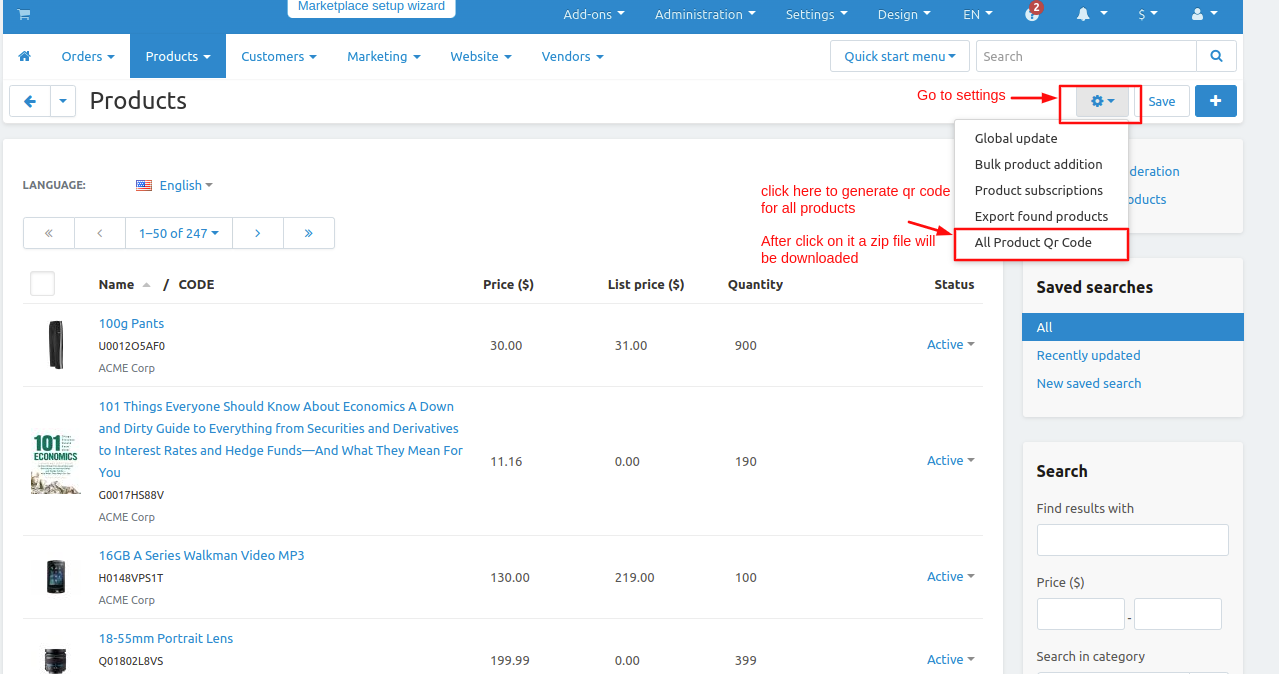Open the 16GB A Series Walkman product link
The height and width of the screenshot is (674, 1279).
[201, 555]
